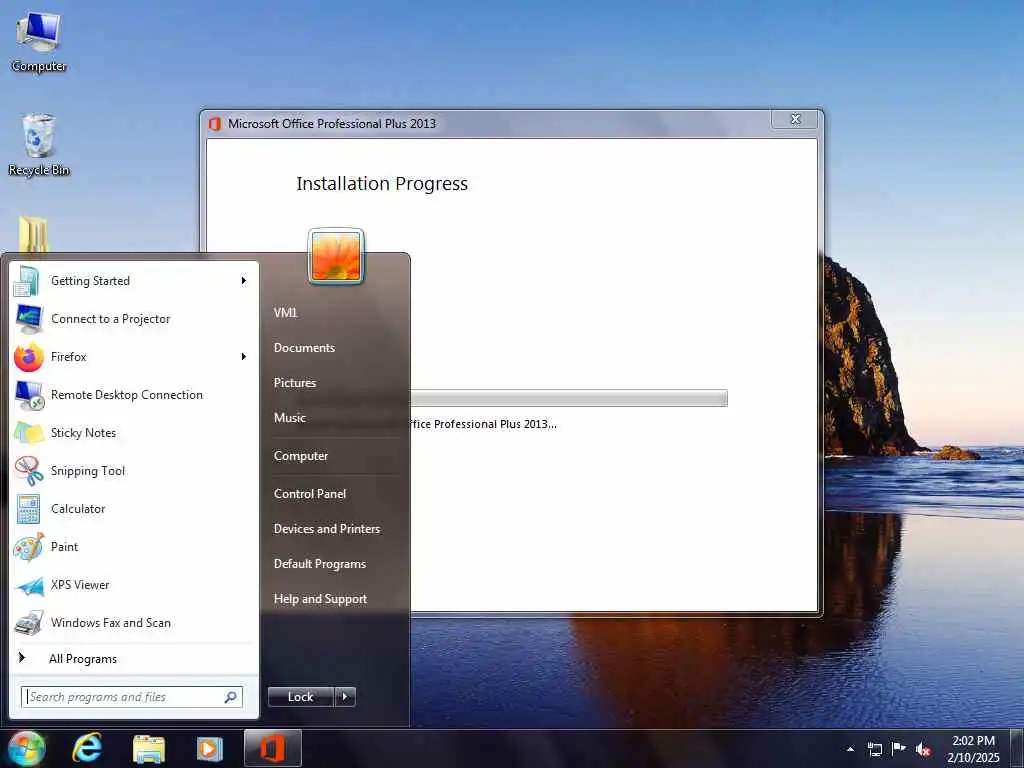The height and width of the screenshot is (768, 1024).
Task: Click the Connect to a Projector label
Action: [x=110, y=319]
